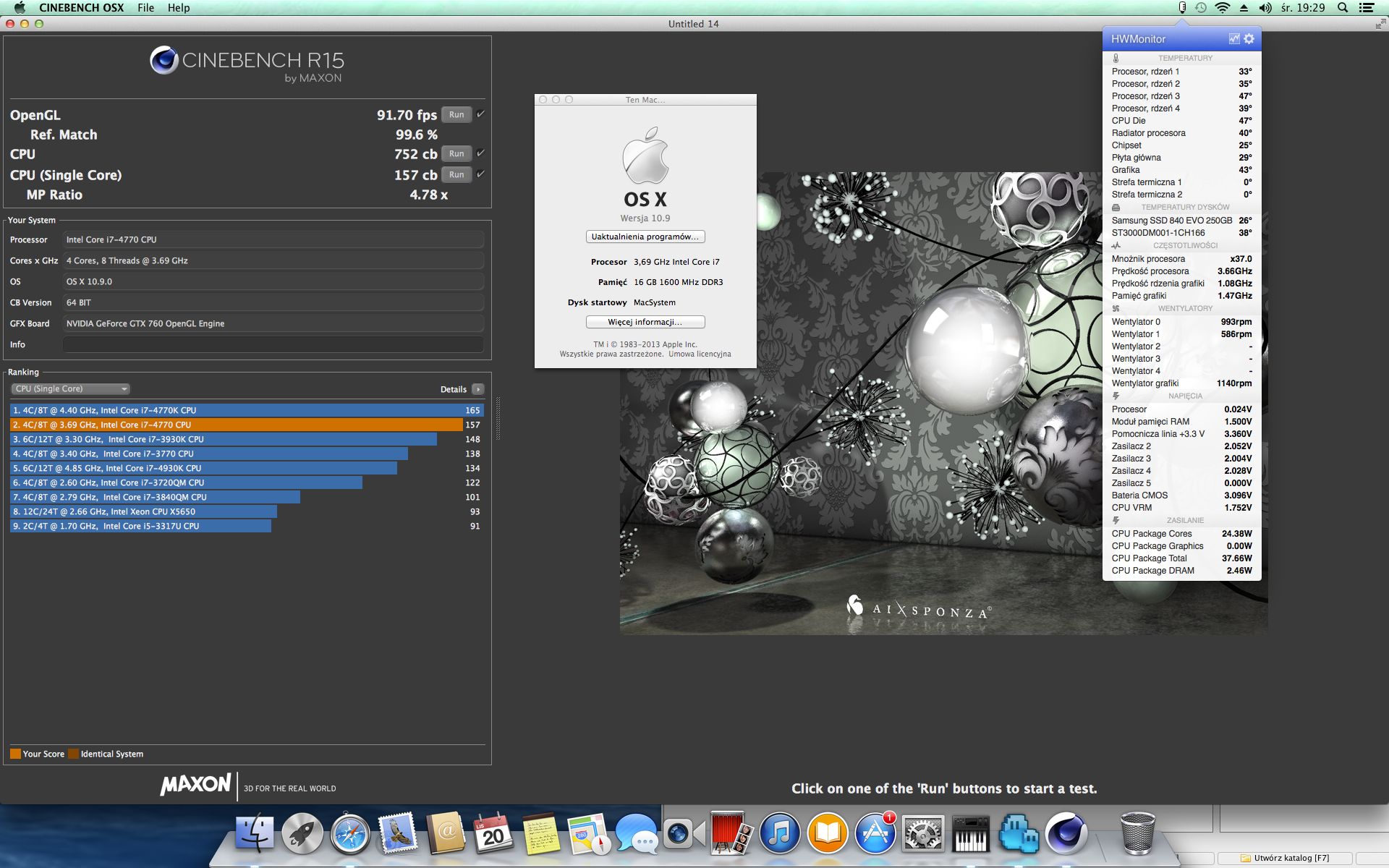Open the HWMonitor graph window icon
Image resolution: width=1389 pixels, height=868 pixels.
pyautogui.click(x=1234, y=39)
